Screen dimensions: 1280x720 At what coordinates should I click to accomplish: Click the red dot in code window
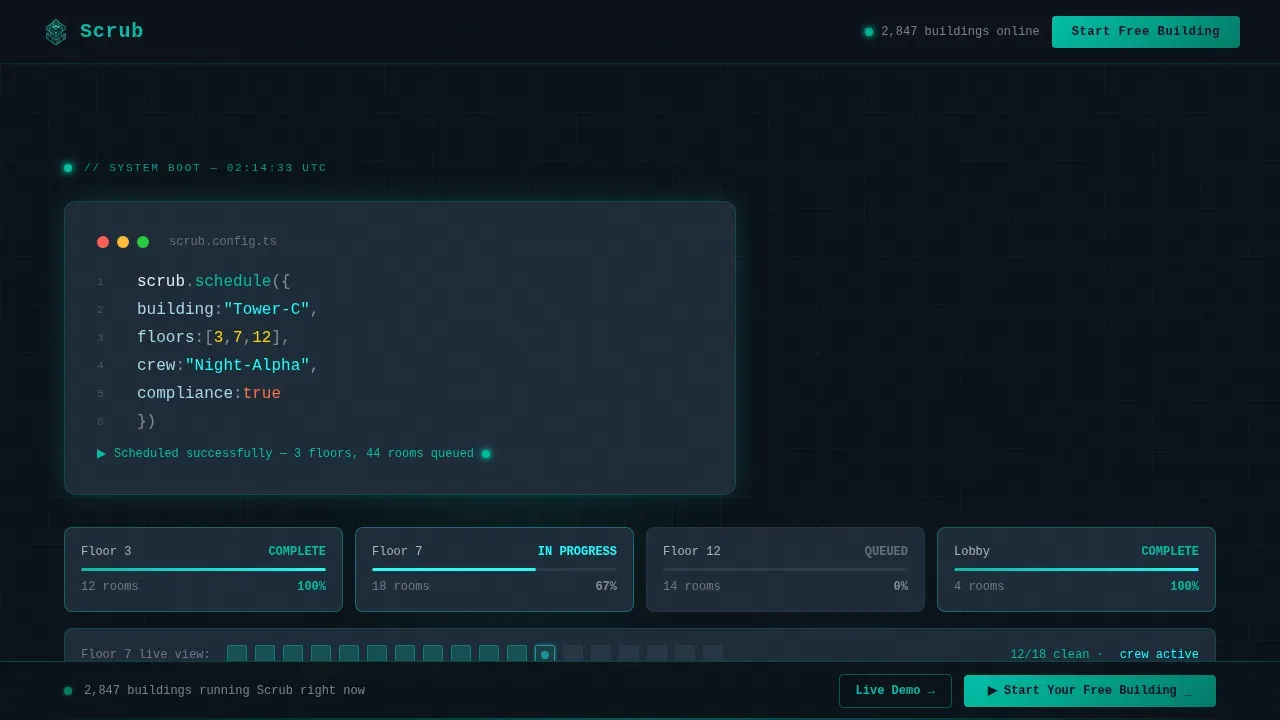click(103, 242)
